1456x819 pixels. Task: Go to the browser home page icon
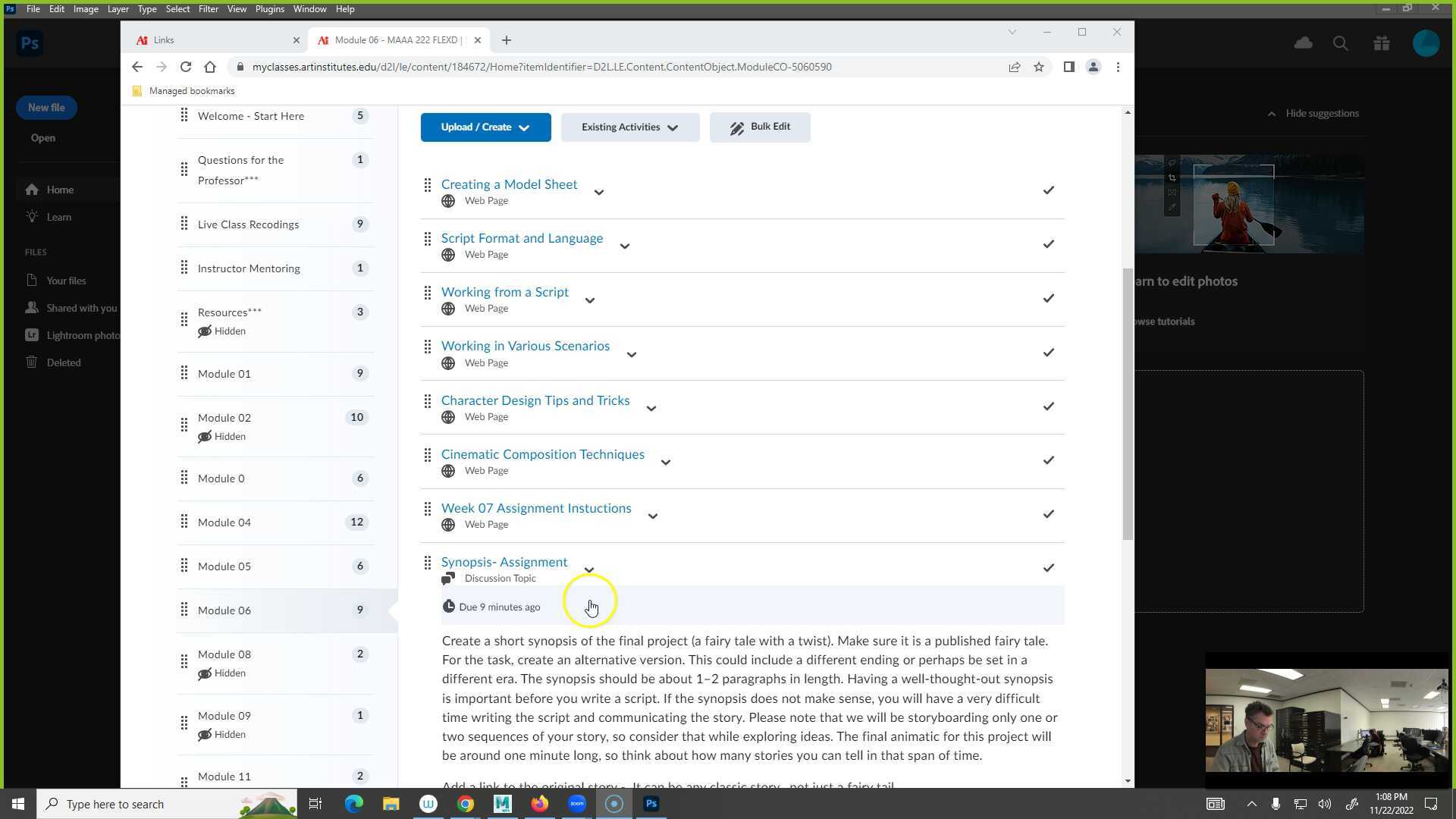(210, 67)
